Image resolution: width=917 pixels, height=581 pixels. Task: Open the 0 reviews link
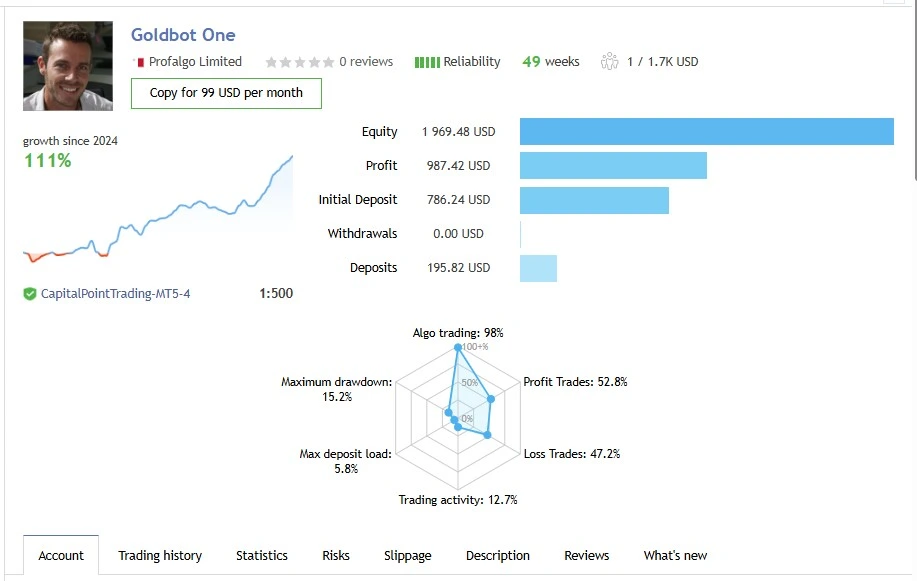coord(366,62)
